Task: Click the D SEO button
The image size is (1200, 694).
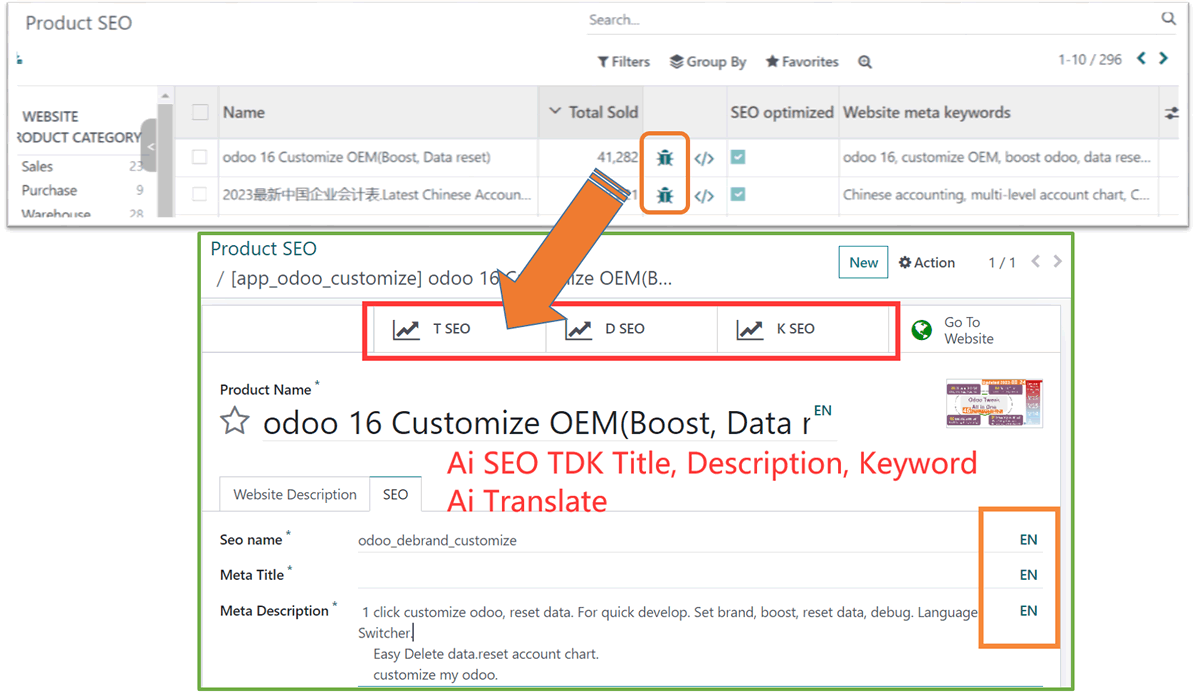Action: coord(632,329)
